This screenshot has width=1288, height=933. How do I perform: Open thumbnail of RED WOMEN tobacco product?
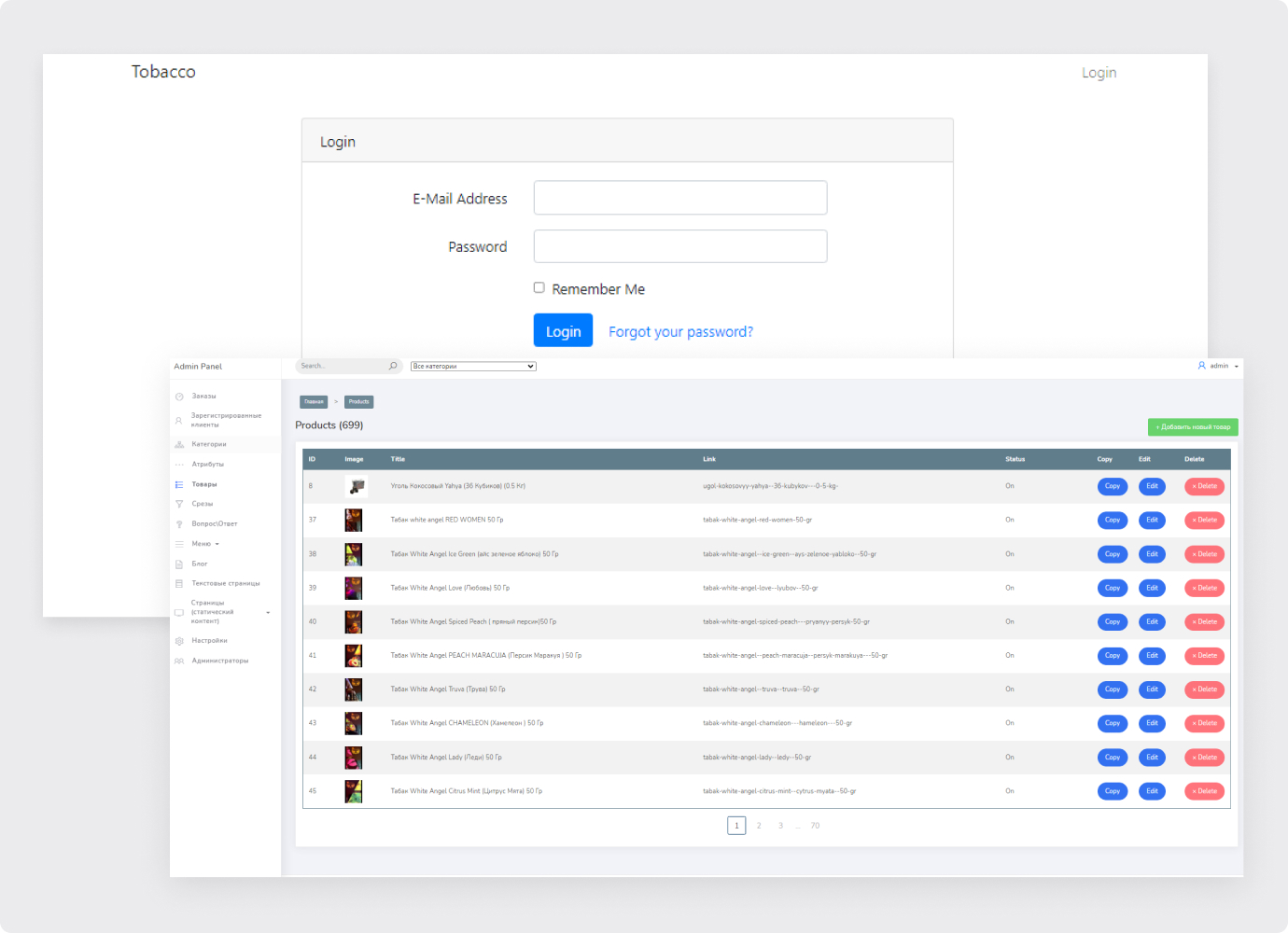[x=354, y=521]
